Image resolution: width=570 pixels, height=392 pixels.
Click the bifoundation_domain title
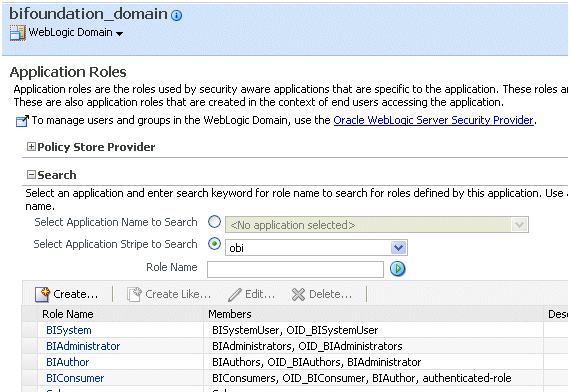point(88,14)
